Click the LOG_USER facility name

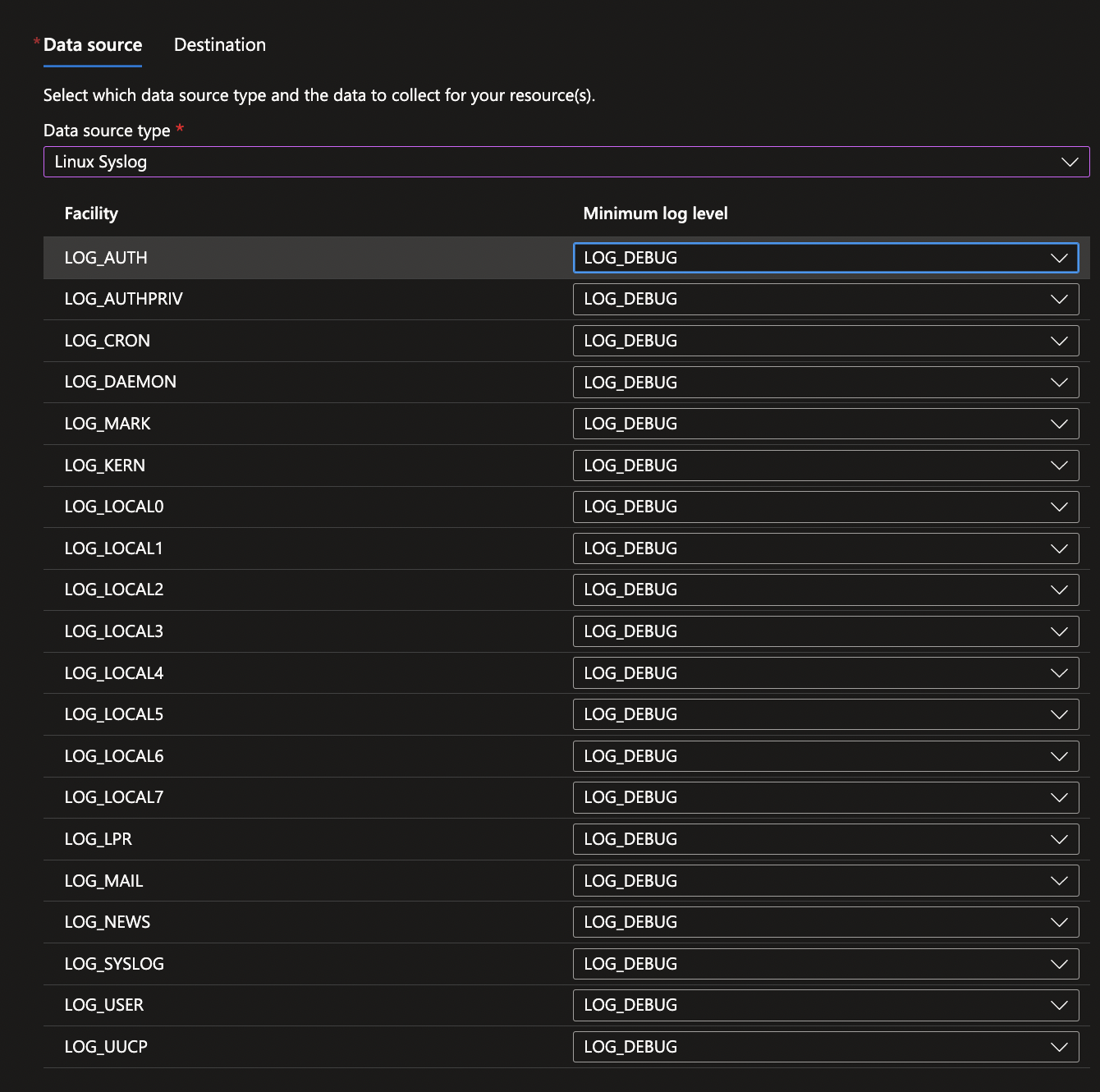point(104,1005)
